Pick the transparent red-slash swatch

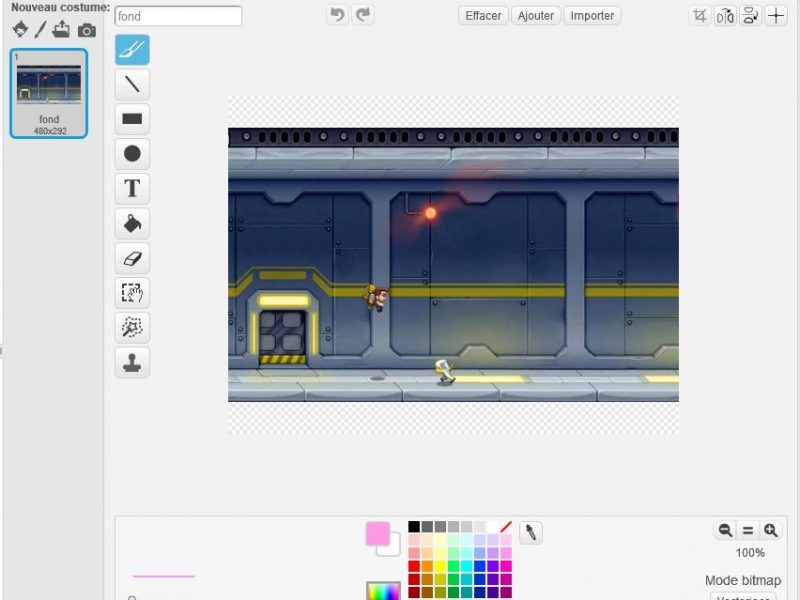coord(506,527)
